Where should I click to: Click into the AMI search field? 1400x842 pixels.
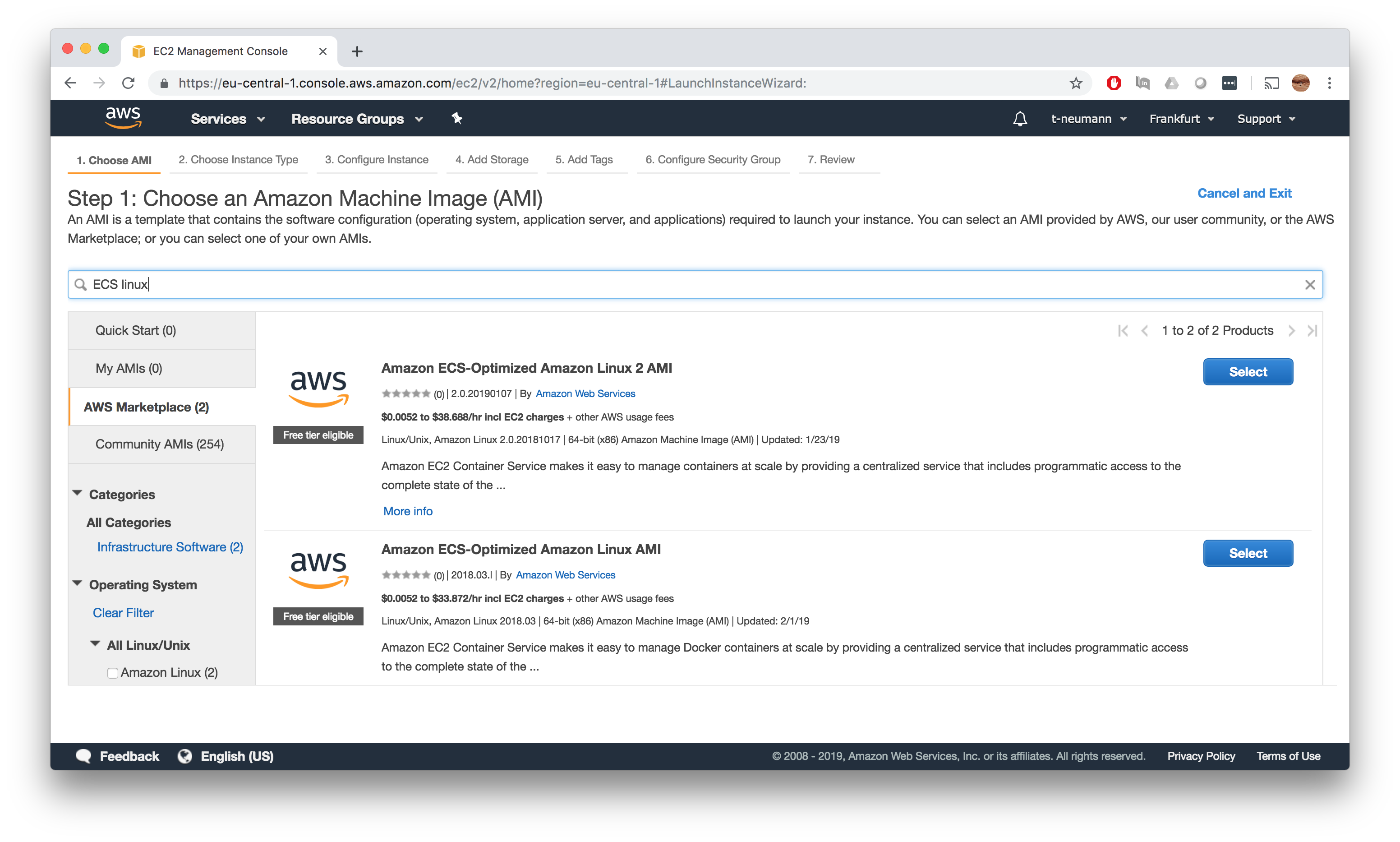click(695, 285)
